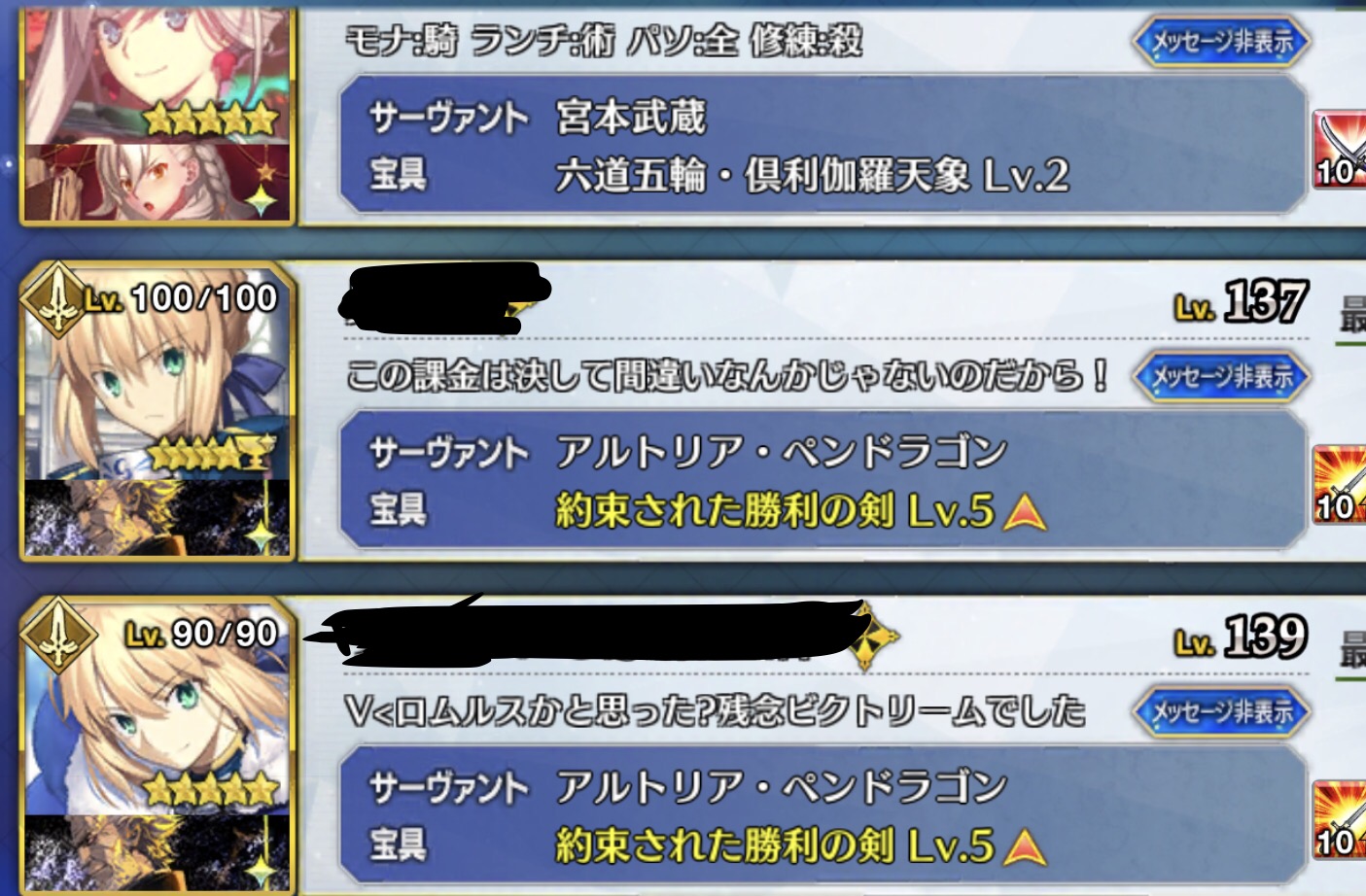Screen dimensions: 1366x896
Task: Select Miyamoto Musashi servant portrait
Action: pos(157,76)
